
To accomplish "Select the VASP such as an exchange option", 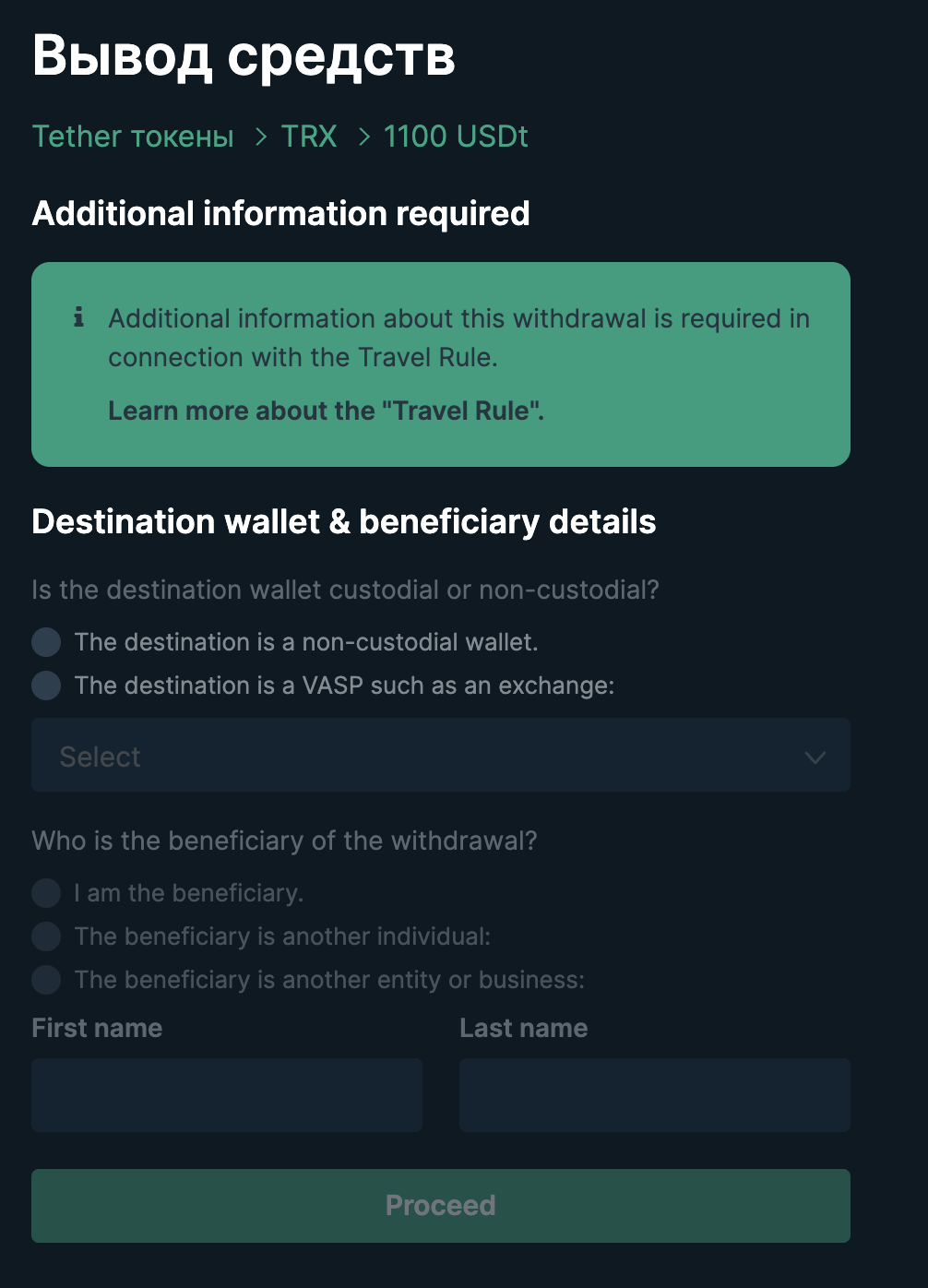I will coord(46,686).
